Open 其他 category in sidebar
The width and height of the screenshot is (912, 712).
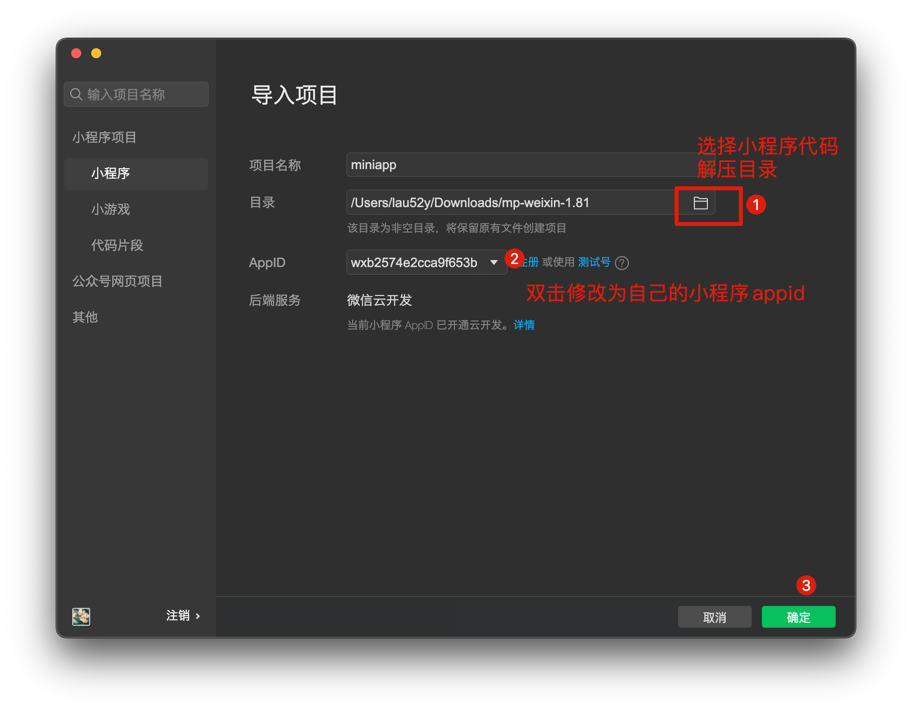(85, 317)
